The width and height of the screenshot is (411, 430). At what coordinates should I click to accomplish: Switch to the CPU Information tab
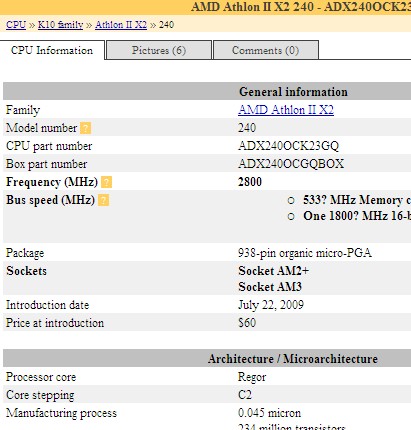pos(52,50)
